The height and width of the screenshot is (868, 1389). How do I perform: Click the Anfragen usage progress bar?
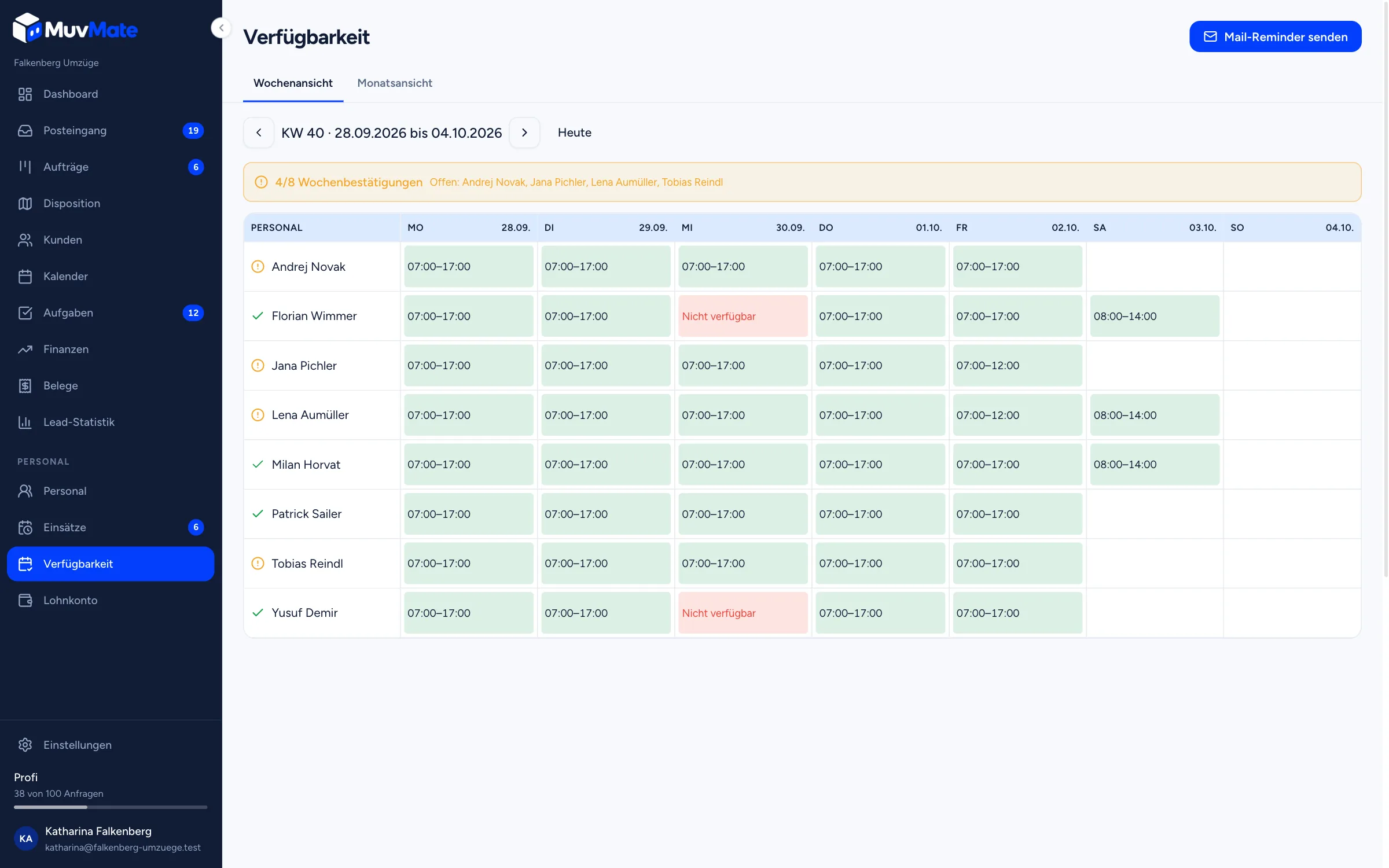(x=111, y=807)
